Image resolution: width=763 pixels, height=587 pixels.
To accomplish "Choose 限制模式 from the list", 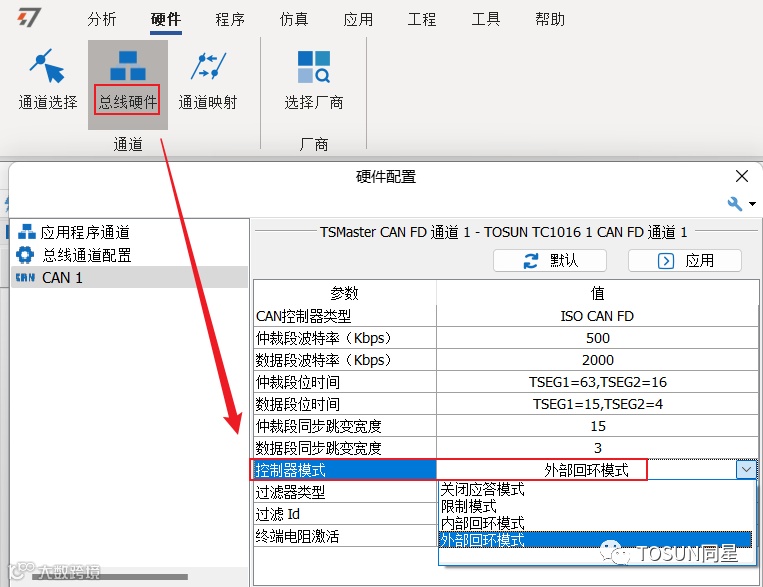I will pyautogui.click(x=597, y=506).
